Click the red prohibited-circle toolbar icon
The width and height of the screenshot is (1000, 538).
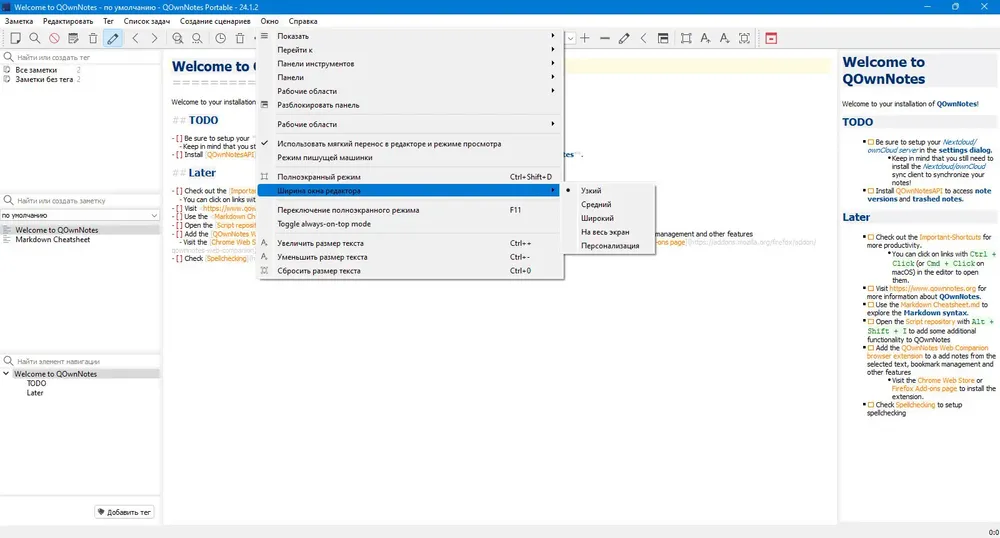point(54,38)
